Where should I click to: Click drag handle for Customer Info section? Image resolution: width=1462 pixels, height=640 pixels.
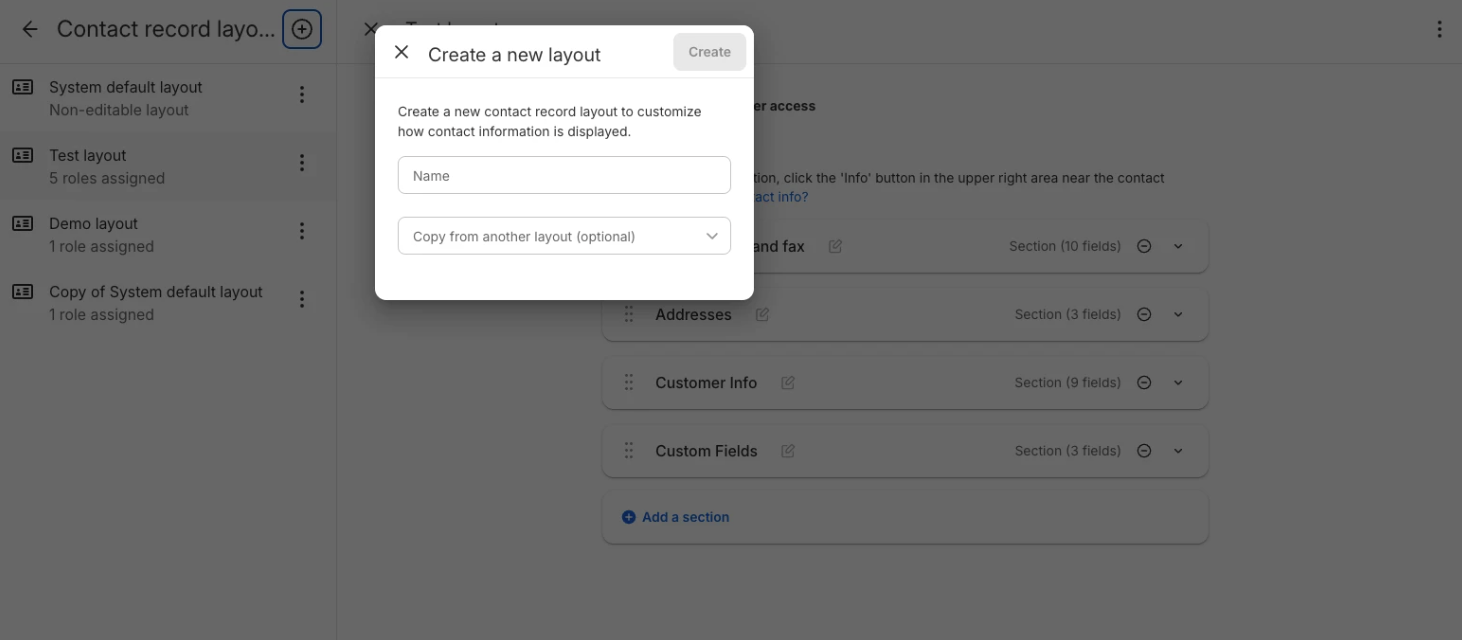point(629,382)
